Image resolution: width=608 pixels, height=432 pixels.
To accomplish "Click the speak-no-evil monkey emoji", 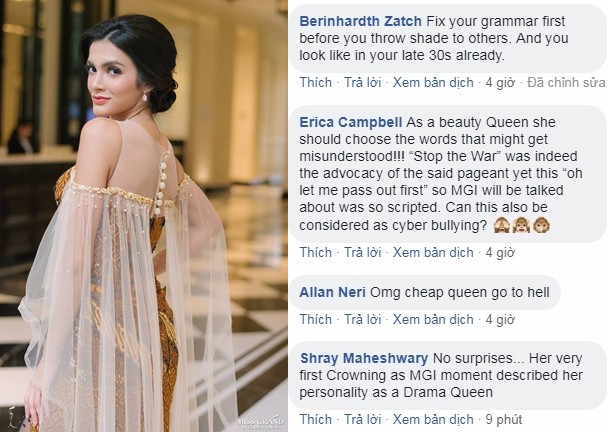I will (542, 225).
